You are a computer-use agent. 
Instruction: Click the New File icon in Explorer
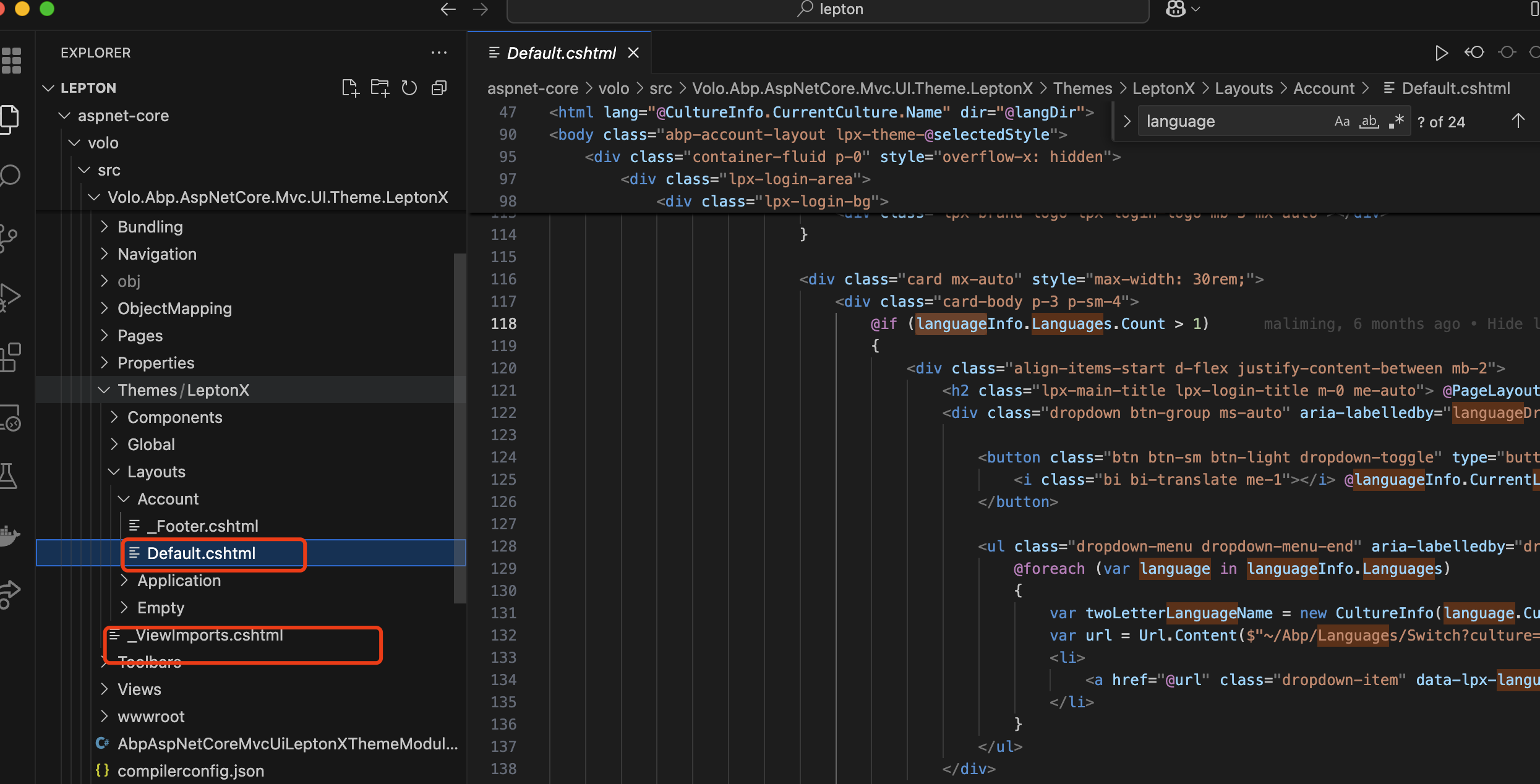(350, 88)
